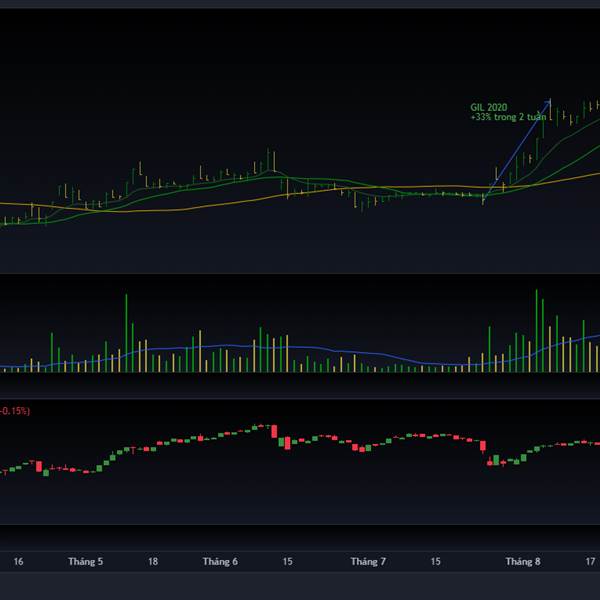Click the red -0.15% change value
The width and height of the screenshot is (600, 600).
click(14, 411)
